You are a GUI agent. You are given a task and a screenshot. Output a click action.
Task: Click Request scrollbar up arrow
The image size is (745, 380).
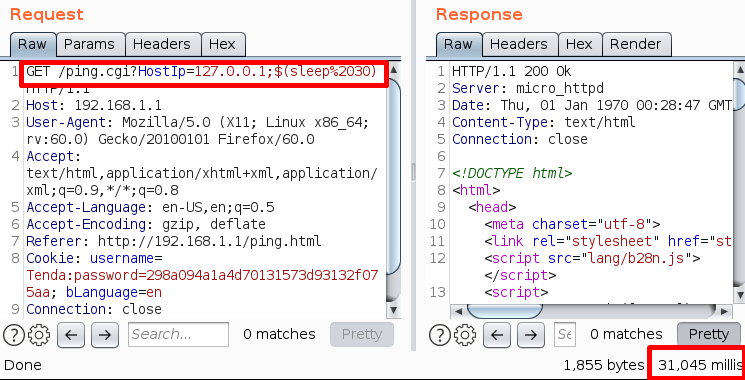tap(393, 70)
